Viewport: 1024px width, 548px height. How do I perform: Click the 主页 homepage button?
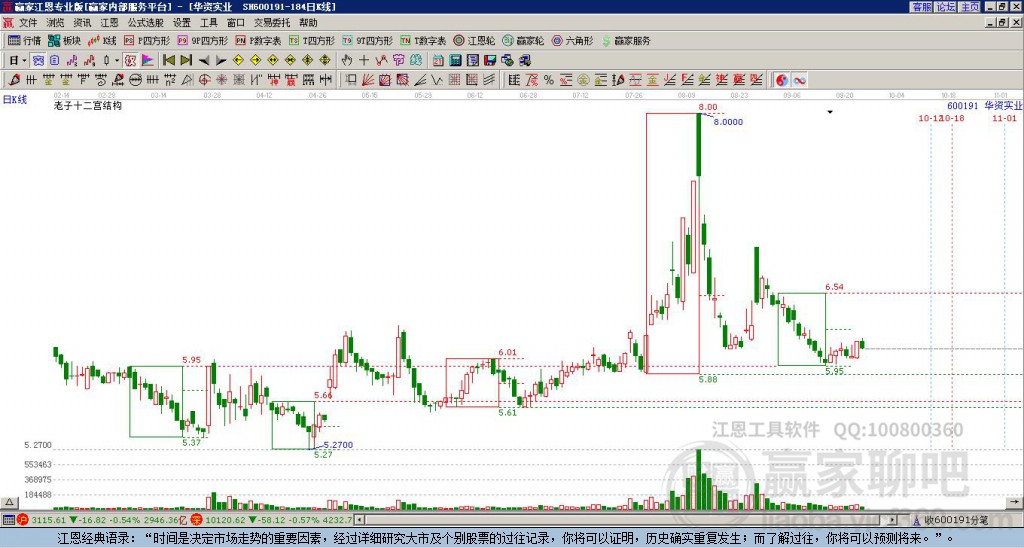(970, 7)
